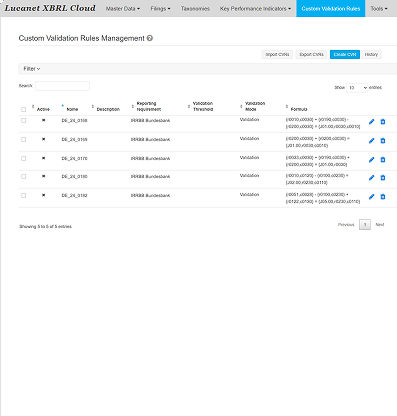This screenshot has height=416, width=397.
Task: Delete rule DE_21_0170 using the trash icon
Action: [x=383, y=160]
